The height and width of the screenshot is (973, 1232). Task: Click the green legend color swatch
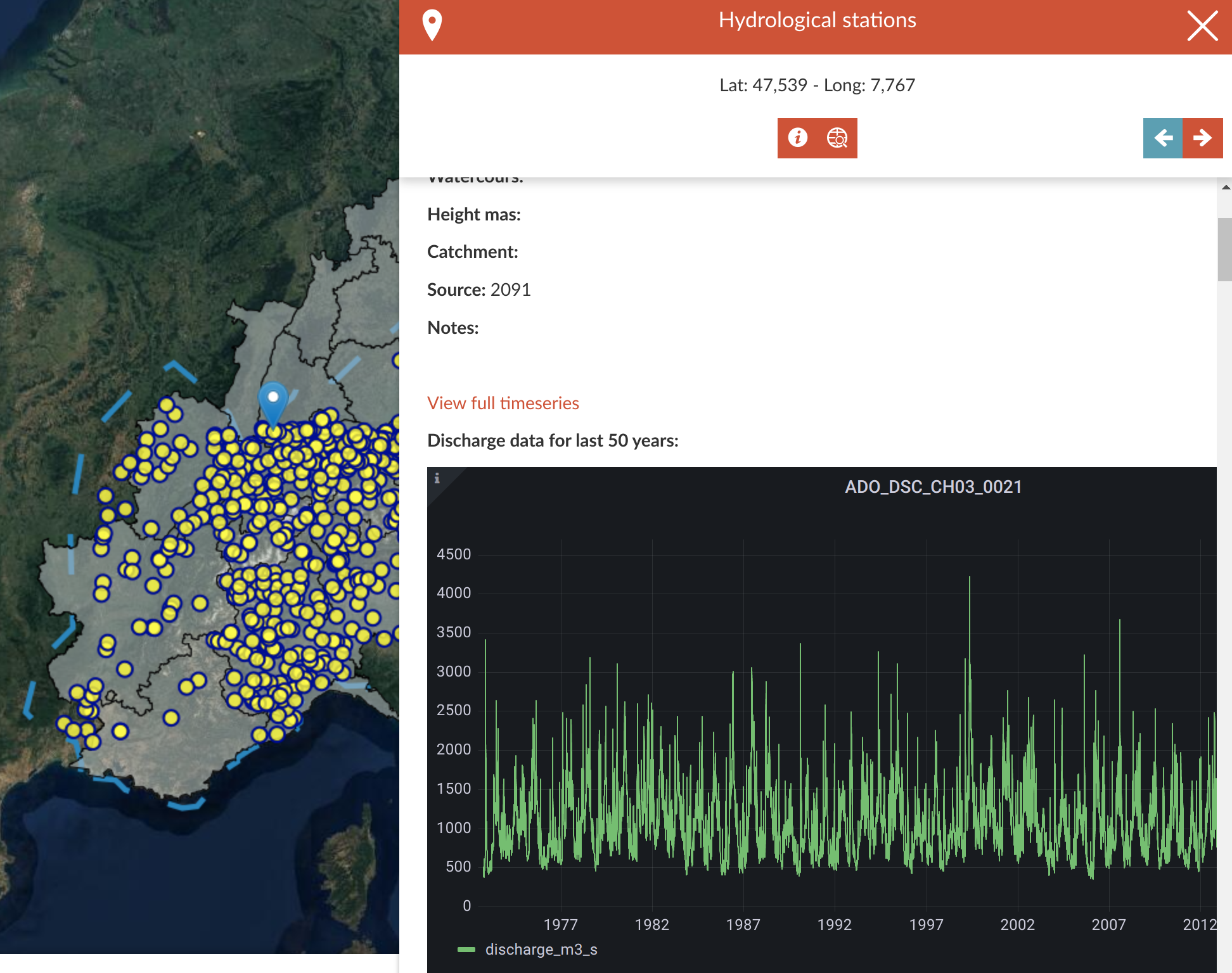click(466, 949)
